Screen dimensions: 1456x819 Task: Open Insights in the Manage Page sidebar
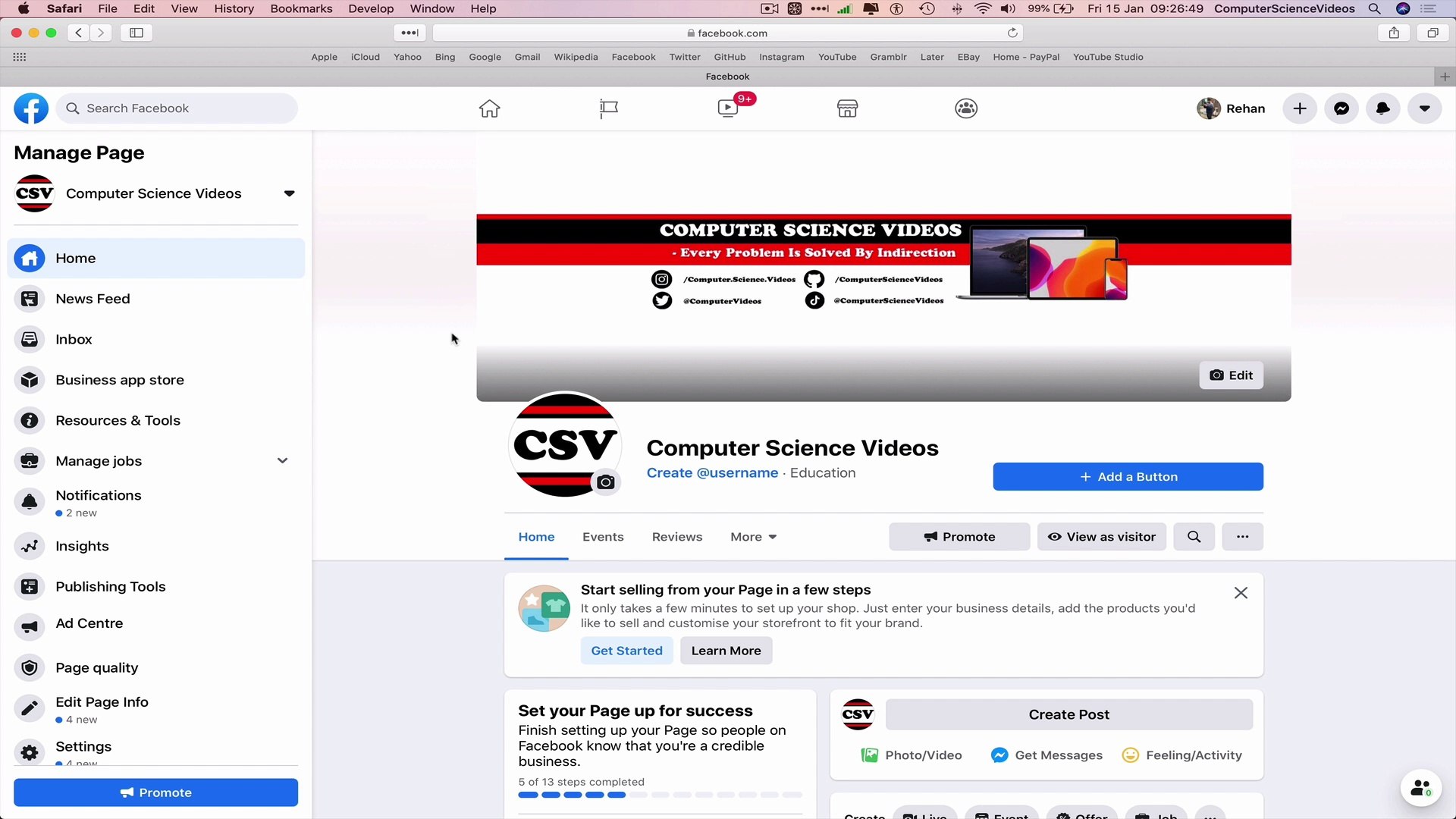(x=83, y=546)
